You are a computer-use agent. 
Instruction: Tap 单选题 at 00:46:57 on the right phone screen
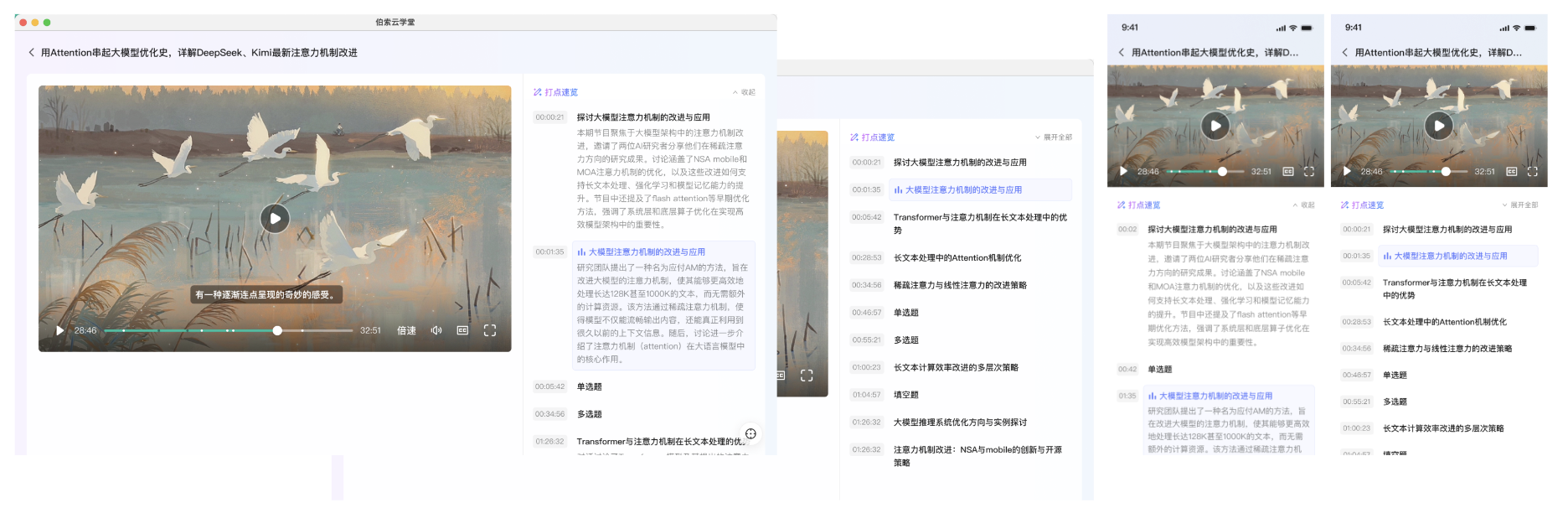(1395, 376)
